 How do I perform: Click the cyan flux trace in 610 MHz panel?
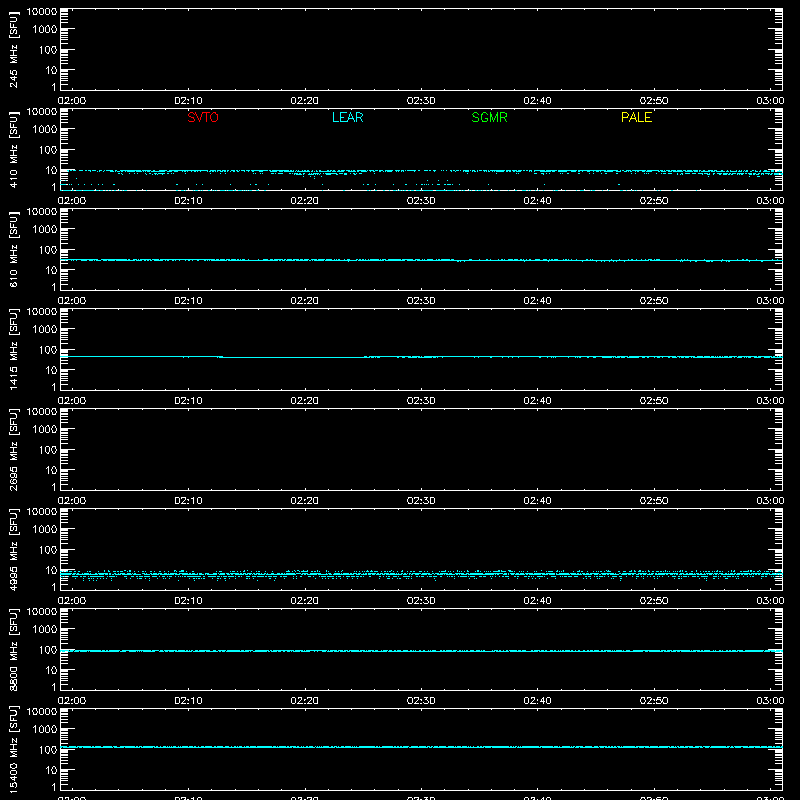click(x=421, y=260)
